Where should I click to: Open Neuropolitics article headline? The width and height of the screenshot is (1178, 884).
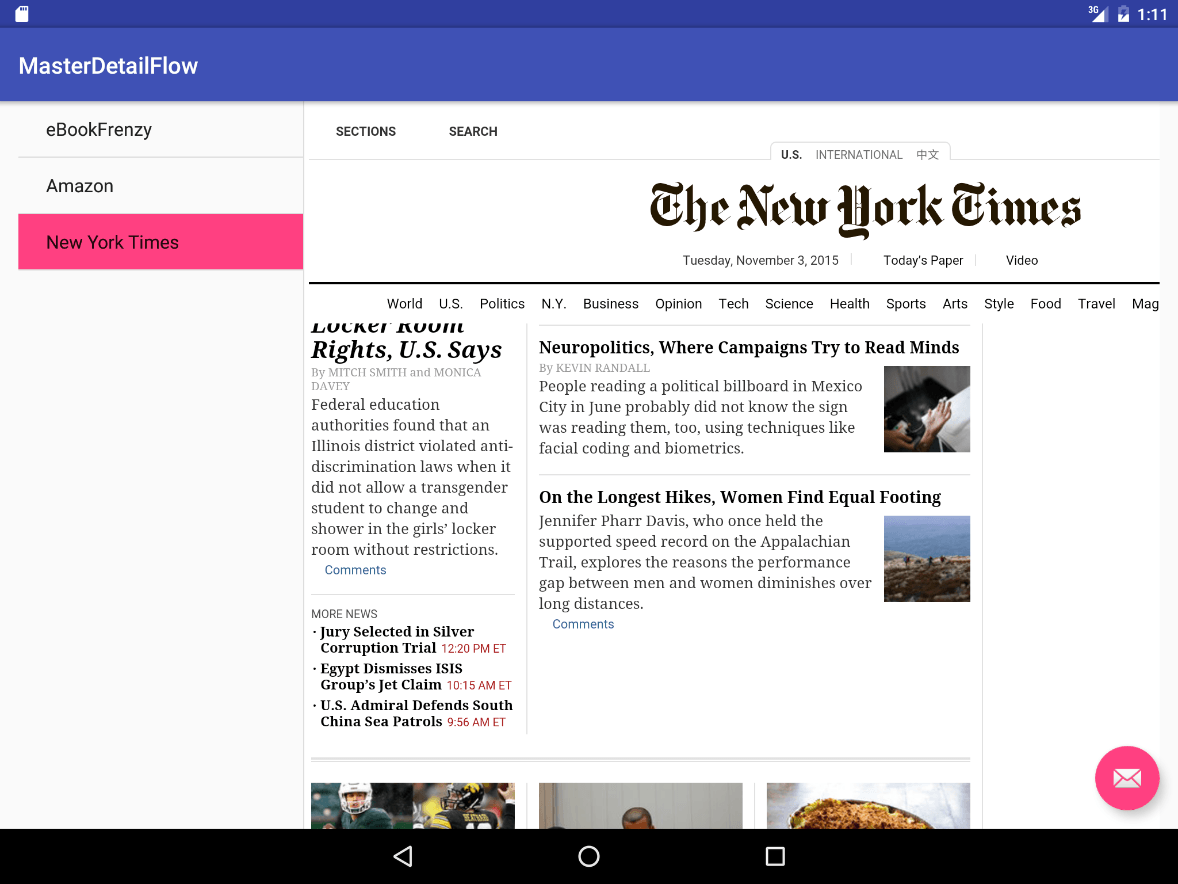pyautogui.click(x=748, y=348)
